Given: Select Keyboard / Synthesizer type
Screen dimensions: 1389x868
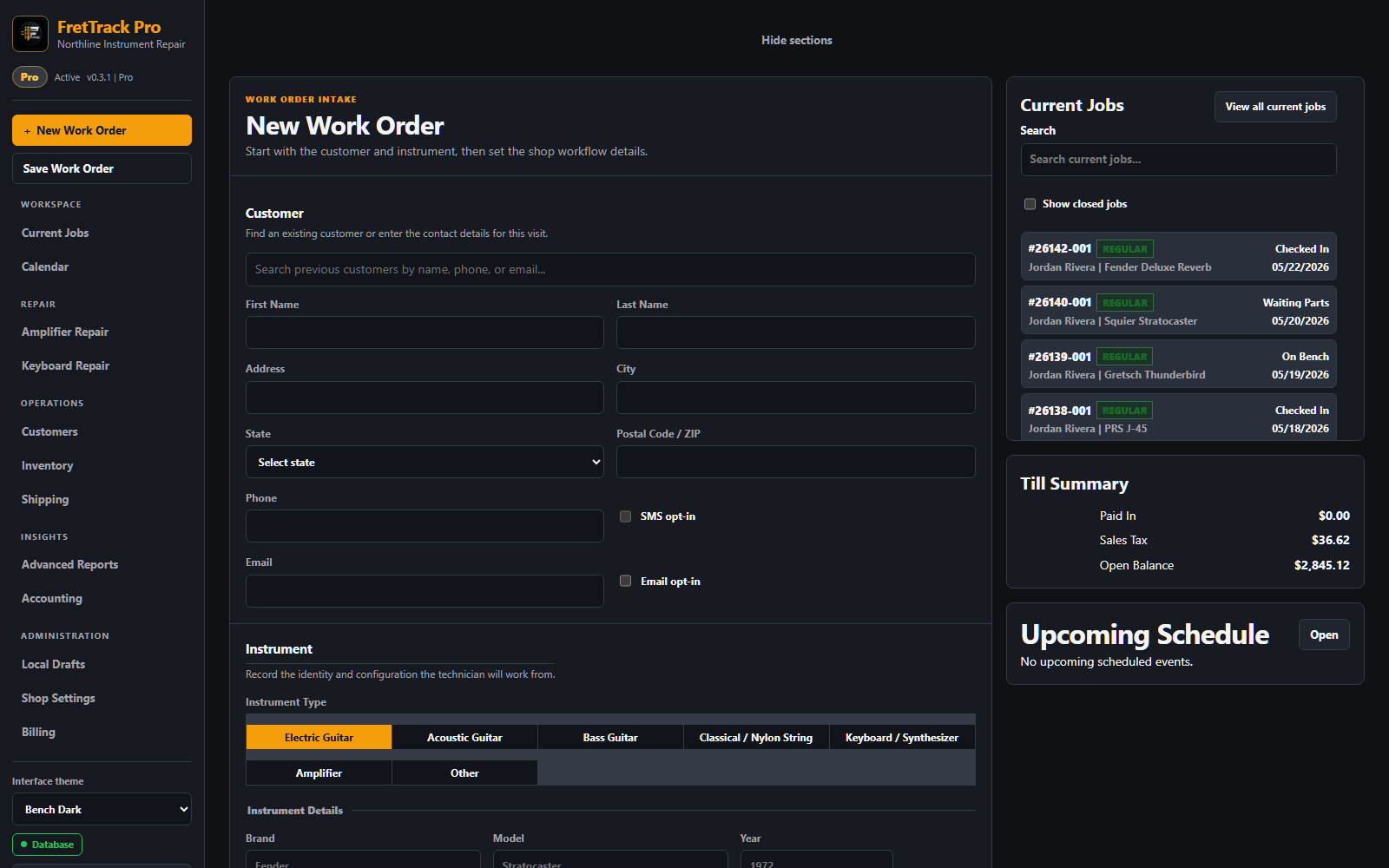Looking at the screenshot, I should 902,737.
